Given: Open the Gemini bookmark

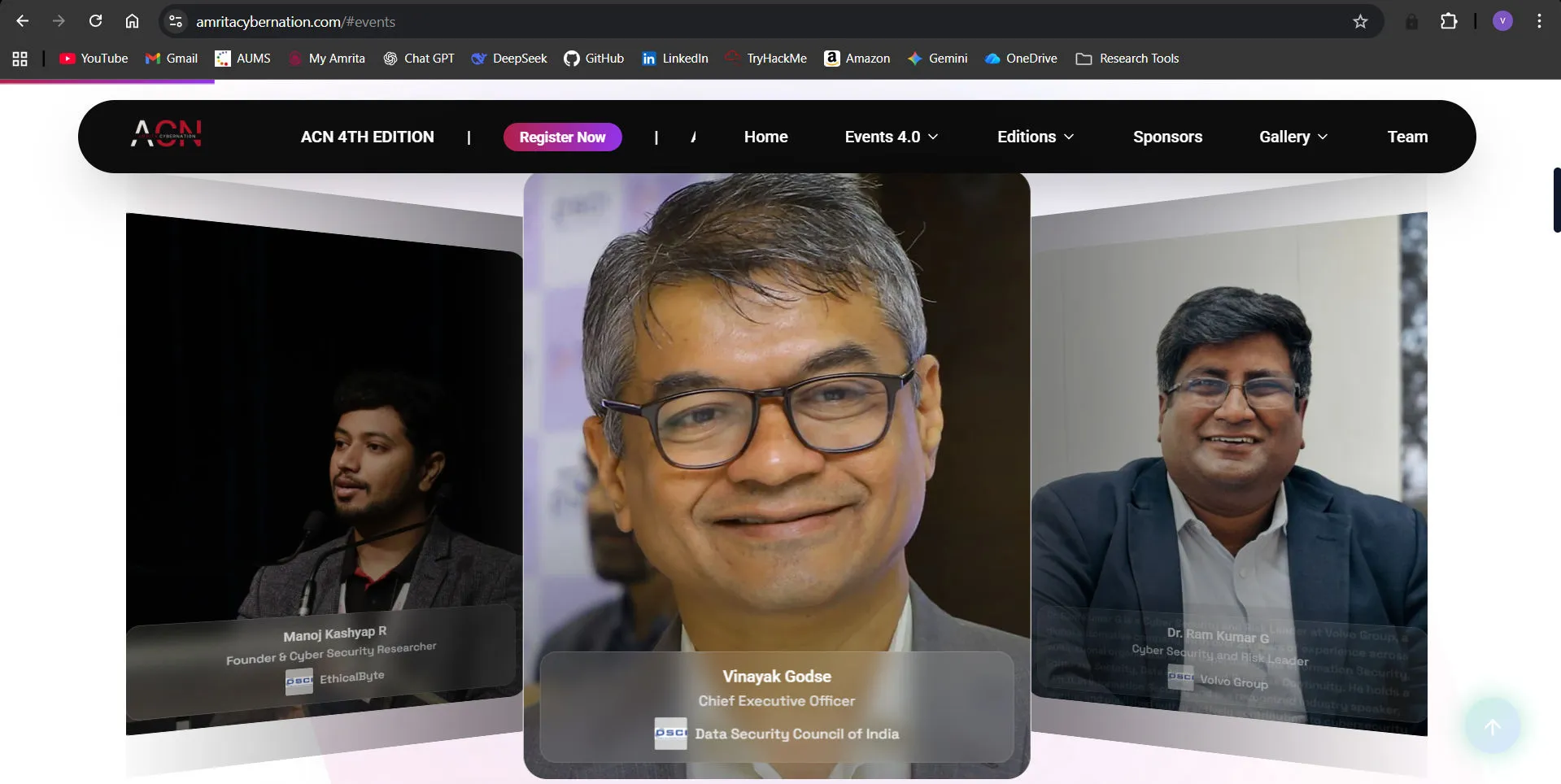Looking at the screenshot, I should [937, 59].
